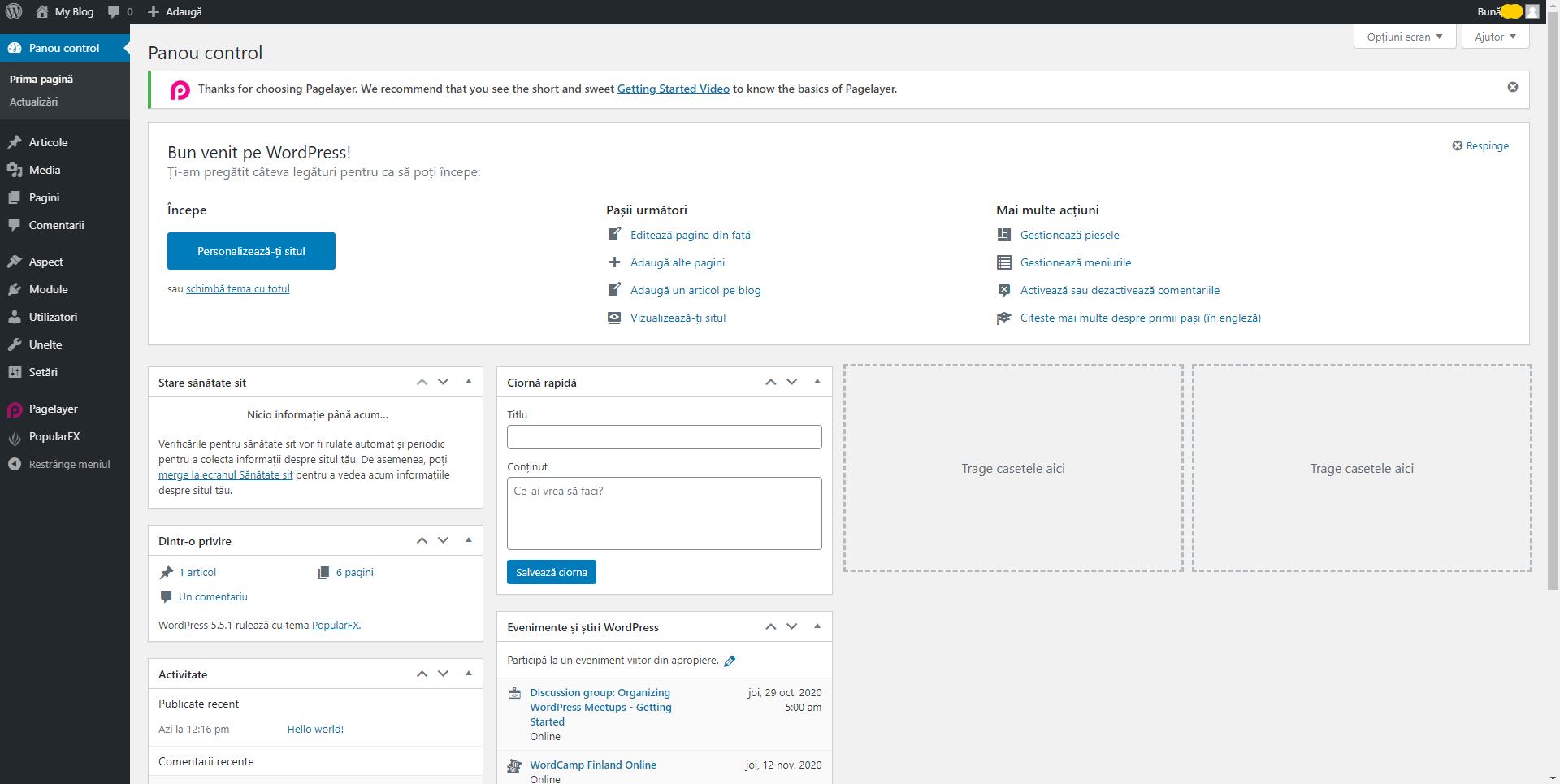Open Pagelayer icon in sidebar
Viewport: 1560px width, 784px height.
click(15, 409)
